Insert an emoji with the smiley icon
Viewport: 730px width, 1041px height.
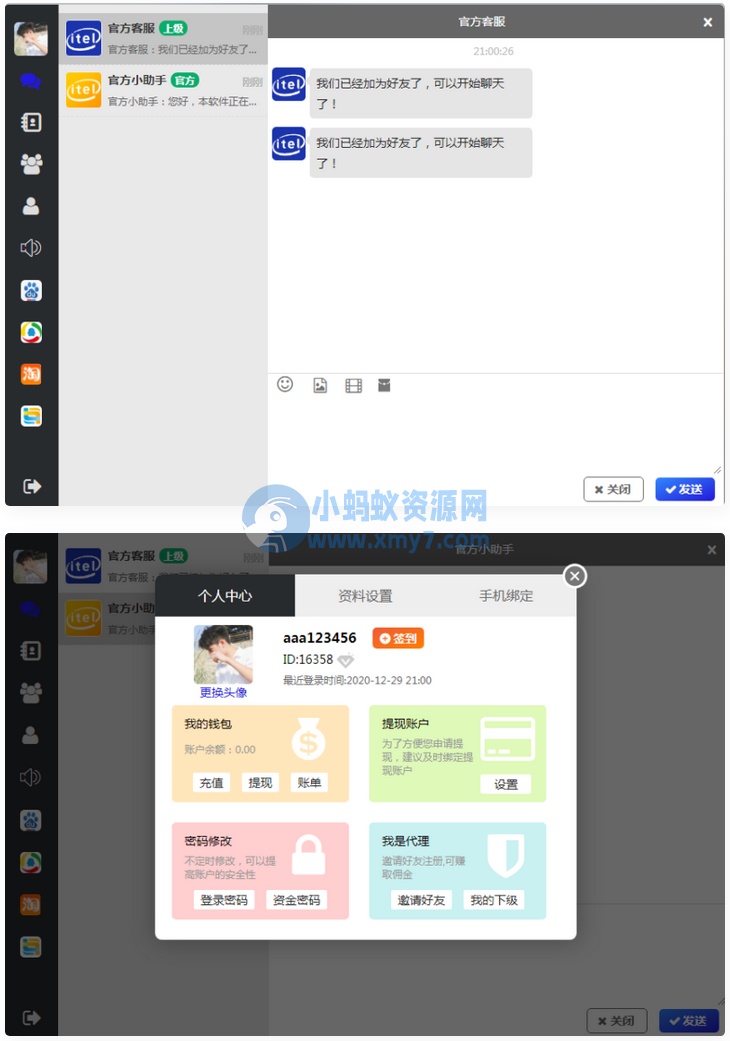click(x=285, y=384)
